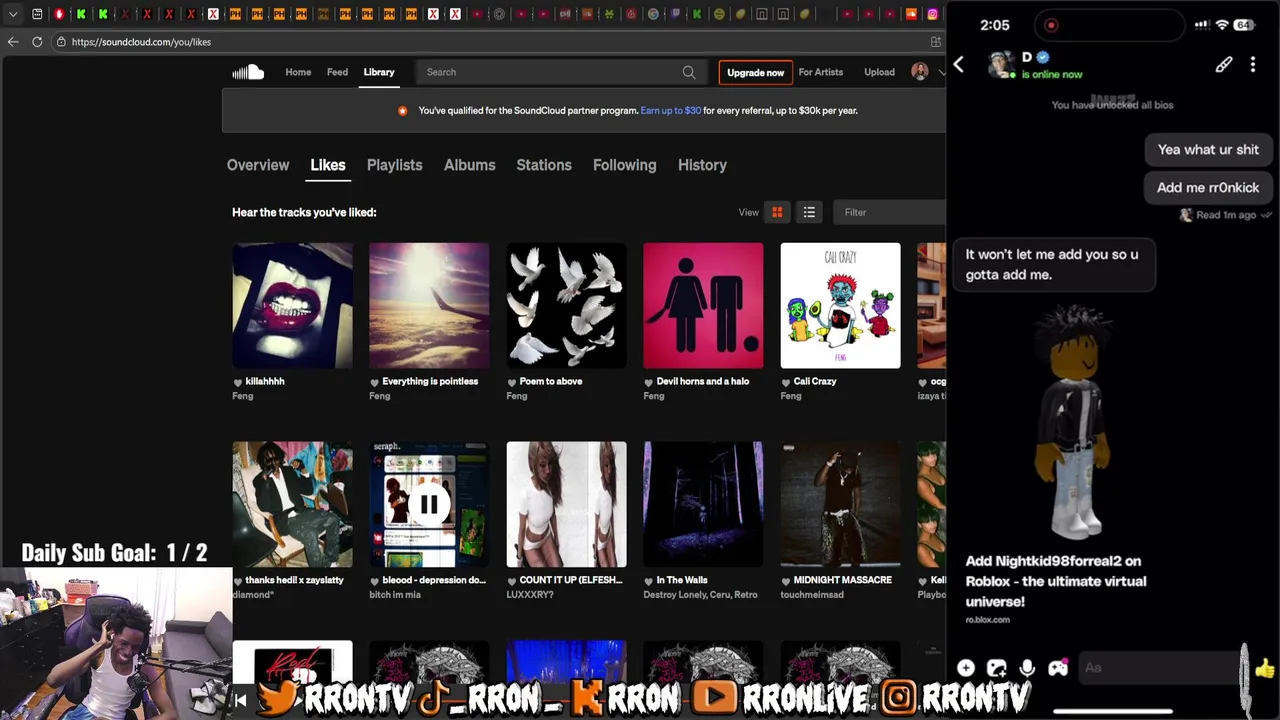
Task: Click the Add me rr0nkick message bubble
Action: pyautogui.click(x=1208, y=188)
